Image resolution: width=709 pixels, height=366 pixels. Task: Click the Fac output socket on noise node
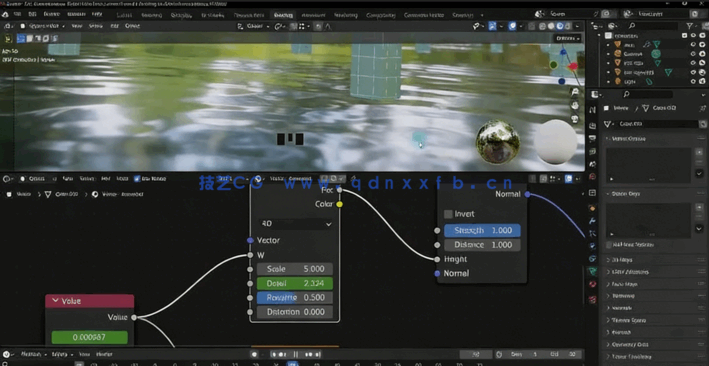tap(340, 190)
